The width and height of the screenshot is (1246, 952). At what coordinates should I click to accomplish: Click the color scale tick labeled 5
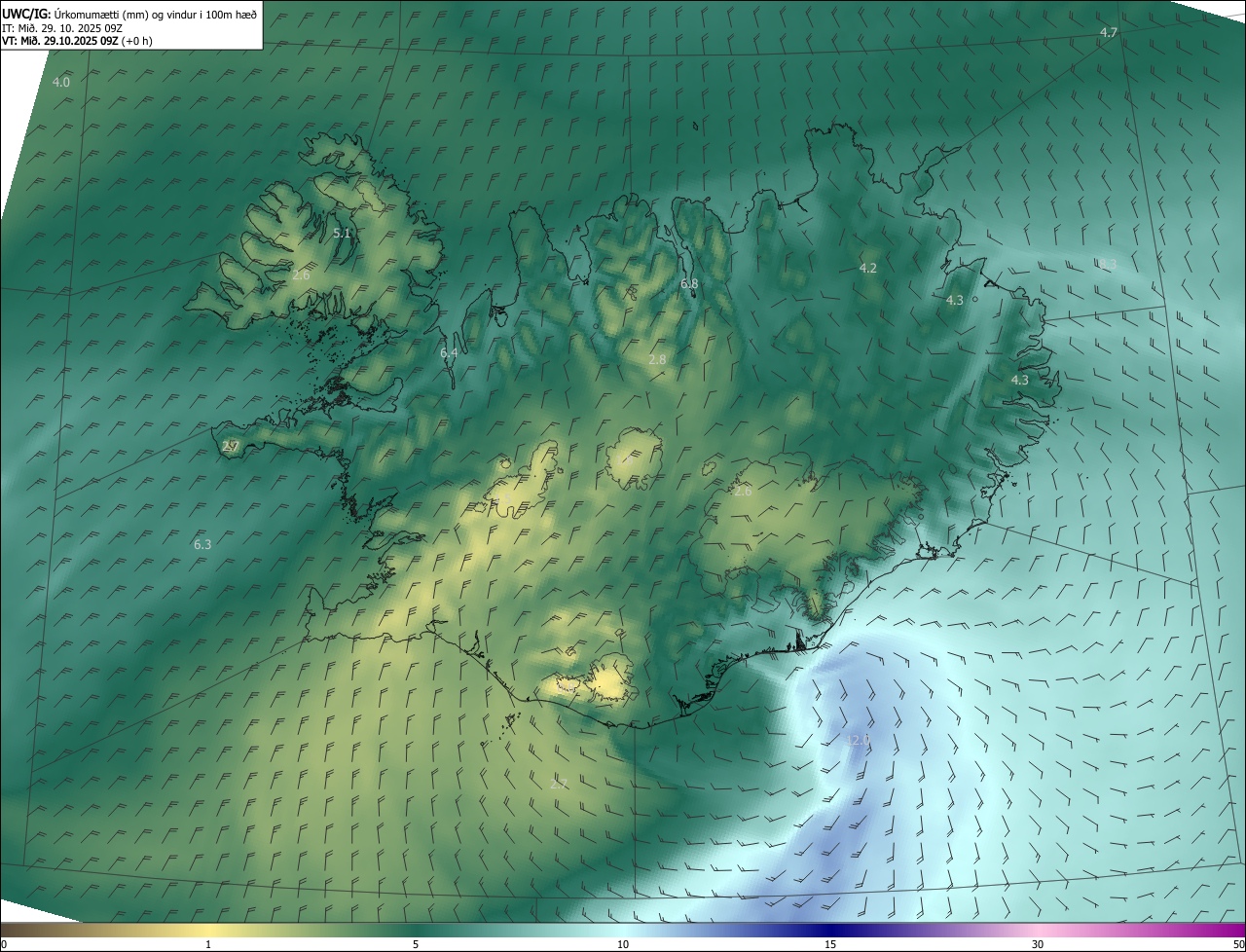click(x=416, y=945)
